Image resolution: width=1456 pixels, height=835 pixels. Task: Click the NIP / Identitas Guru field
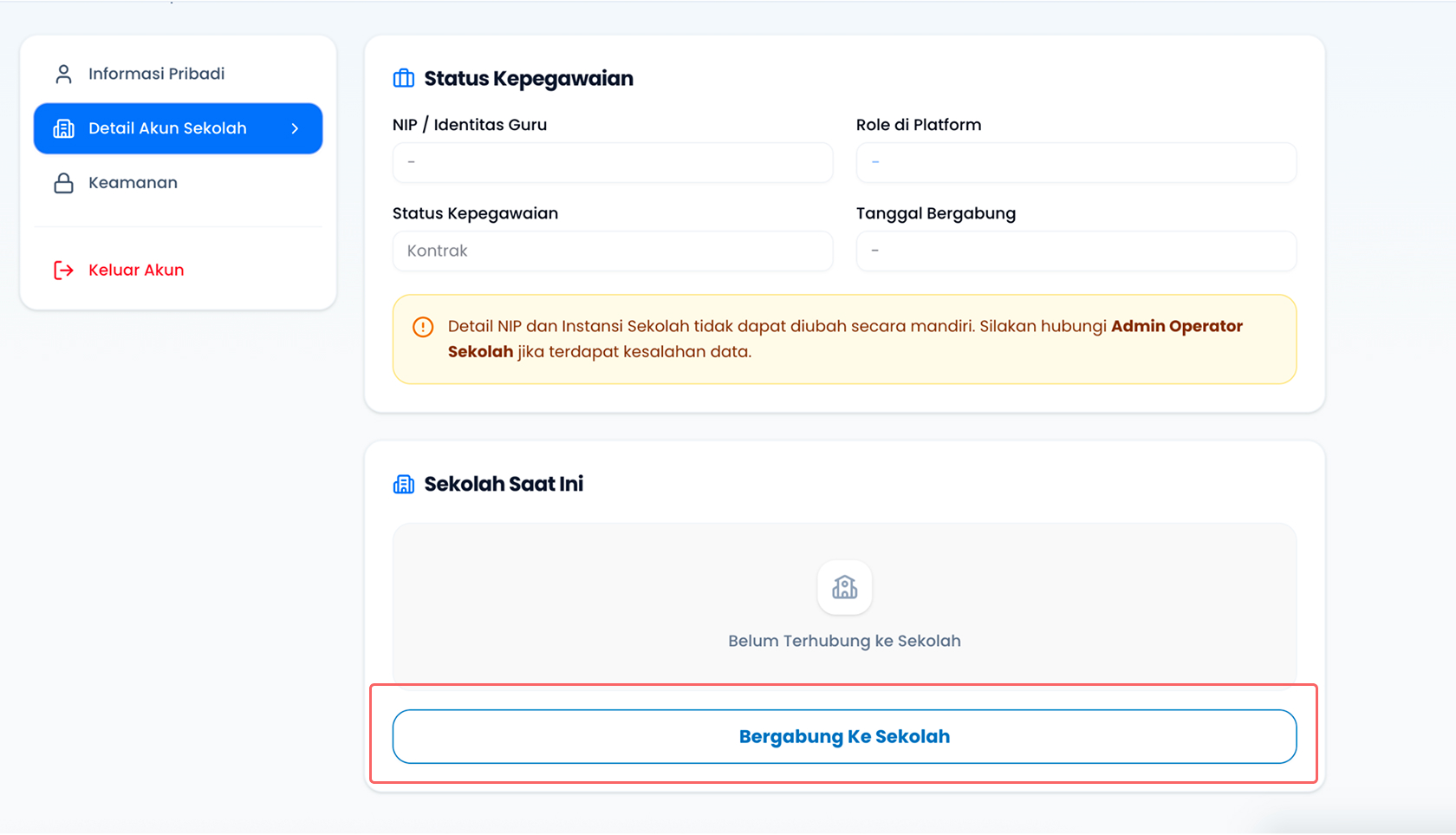pos(613,162)
